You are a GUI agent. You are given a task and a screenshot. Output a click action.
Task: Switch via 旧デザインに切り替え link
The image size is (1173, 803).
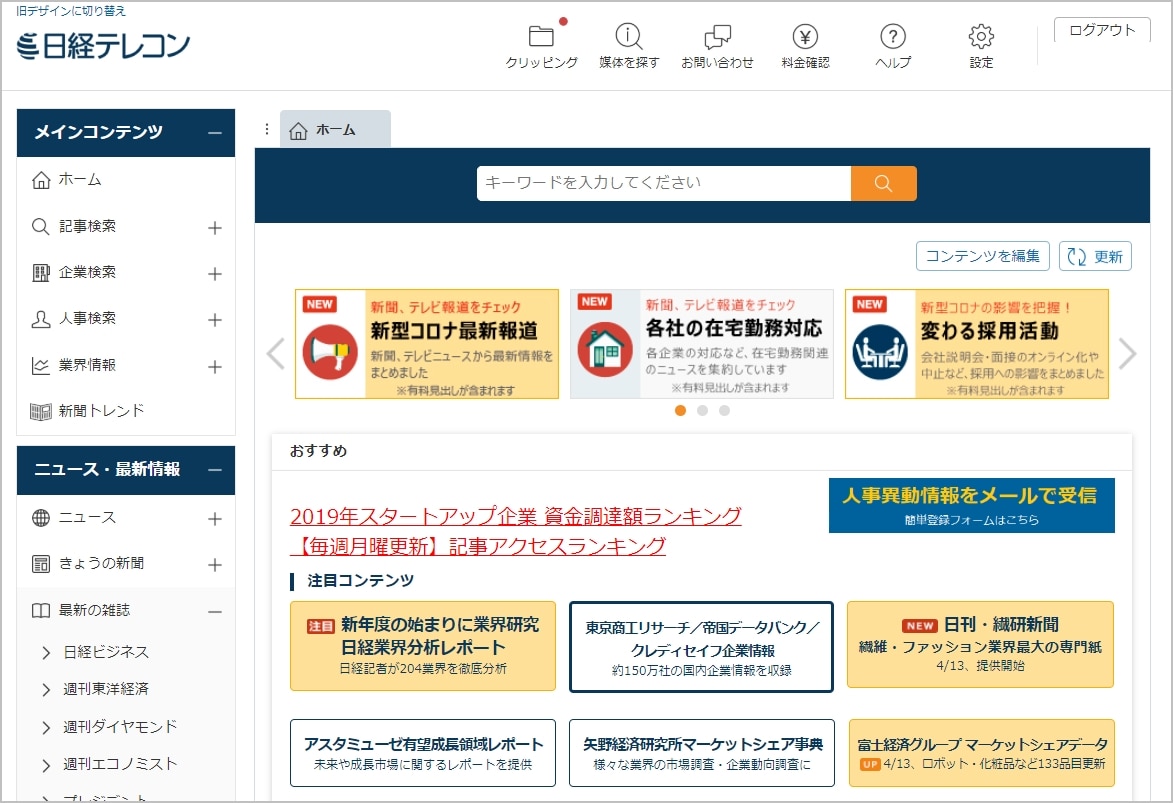[x=71, y=11]
